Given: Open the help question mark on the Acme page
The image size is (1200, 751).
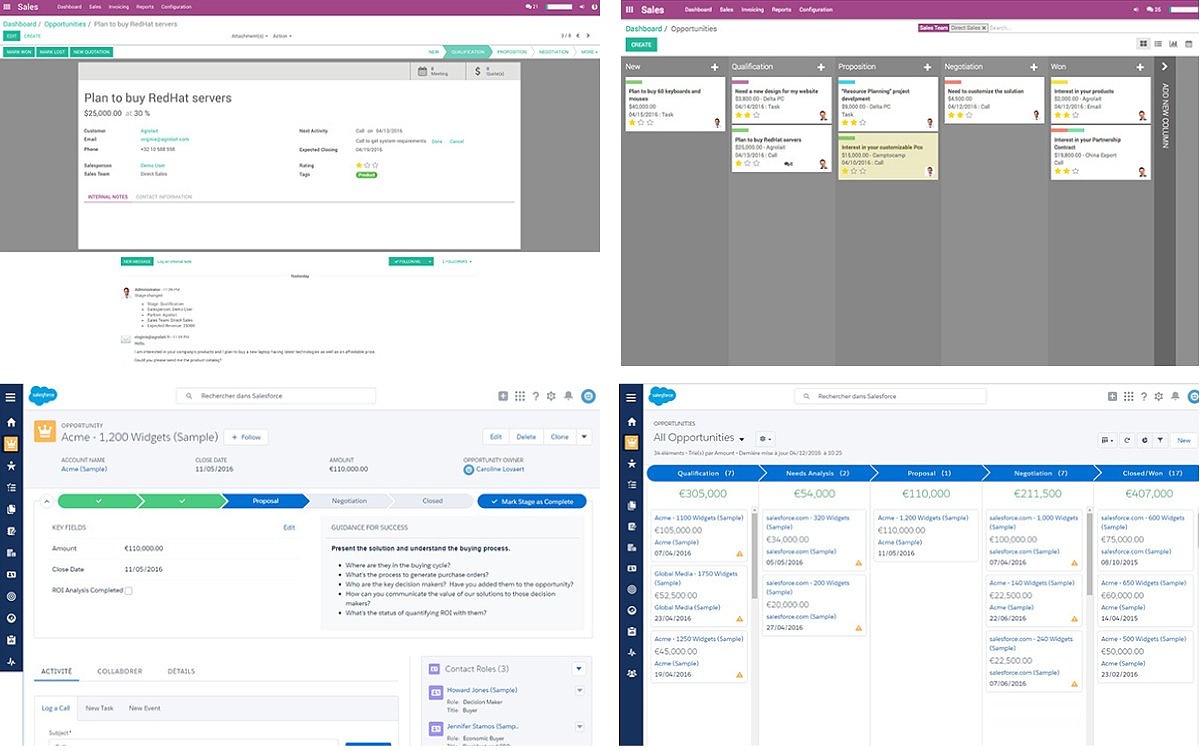Looking at the screenshot, I should (535, 396).
